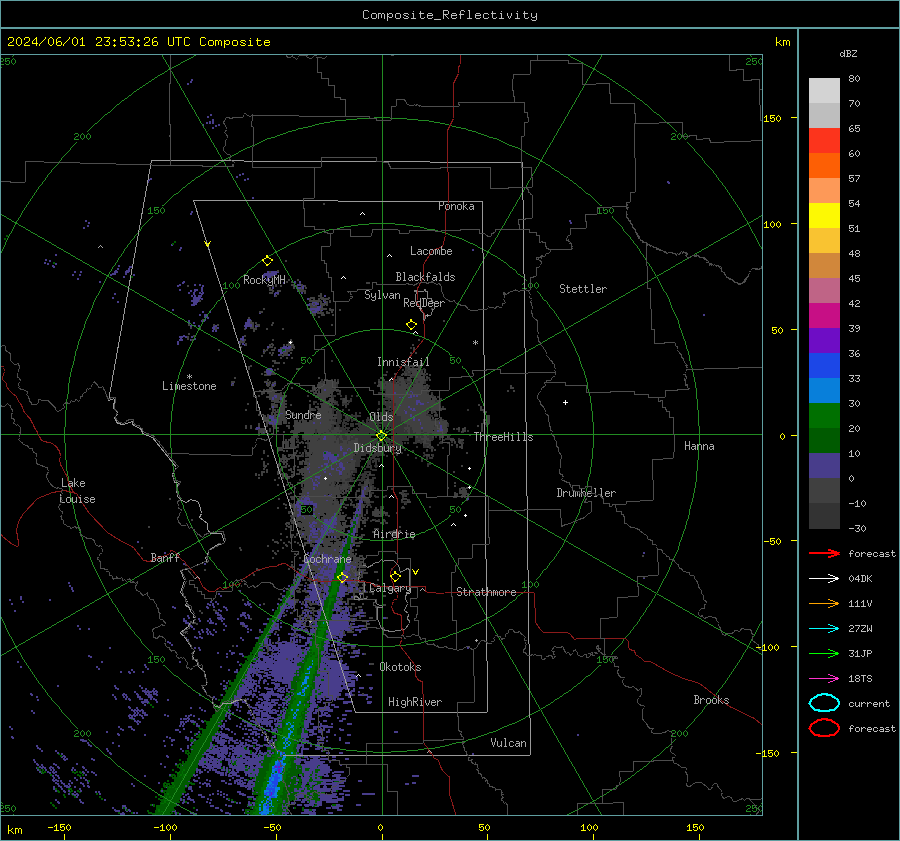
Task: Click the -150 tick label on bottom axis
Action: pos(59,827)
